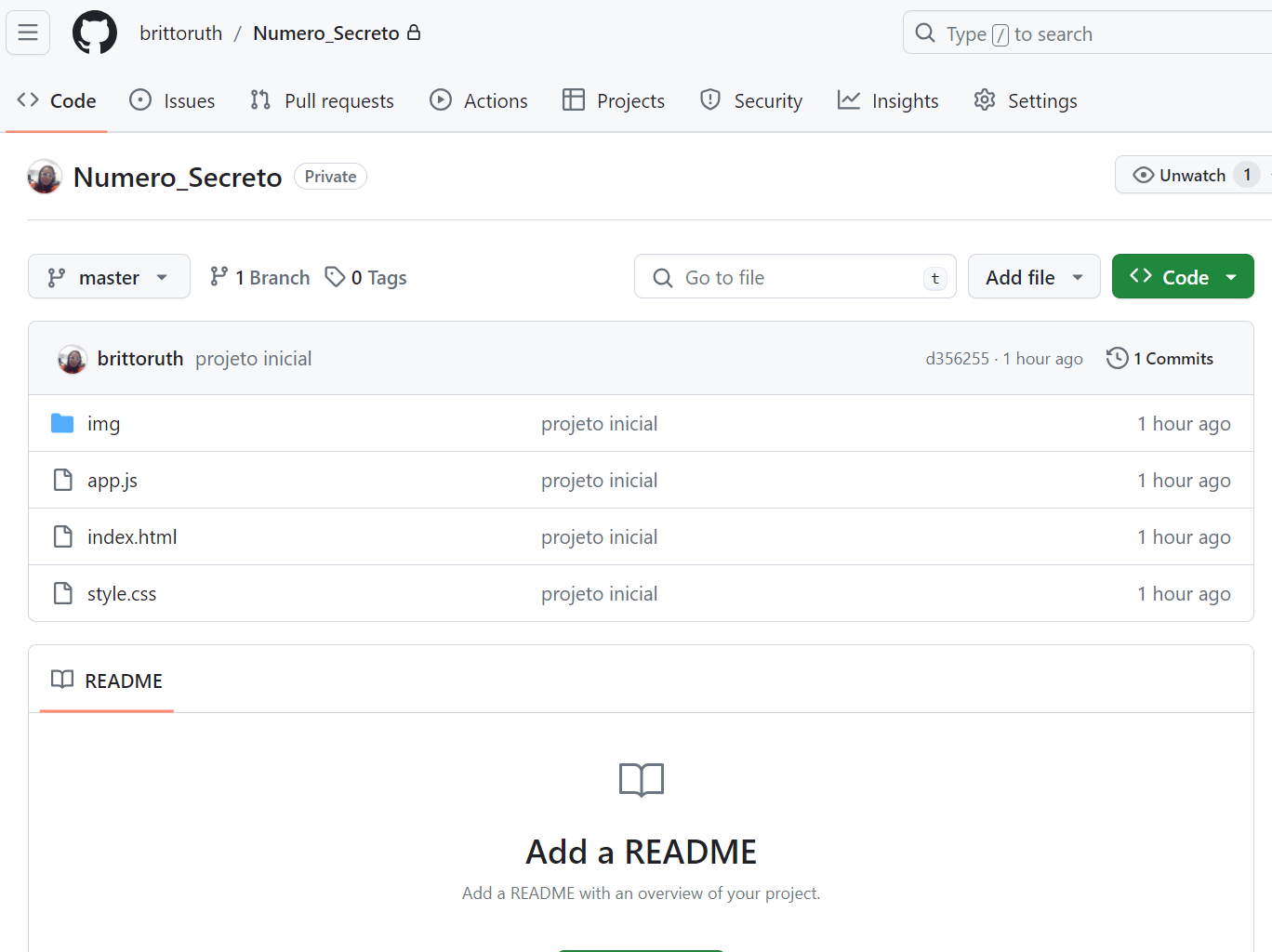Open the img folder
1272x952 pixels.
tap(103, 424)
